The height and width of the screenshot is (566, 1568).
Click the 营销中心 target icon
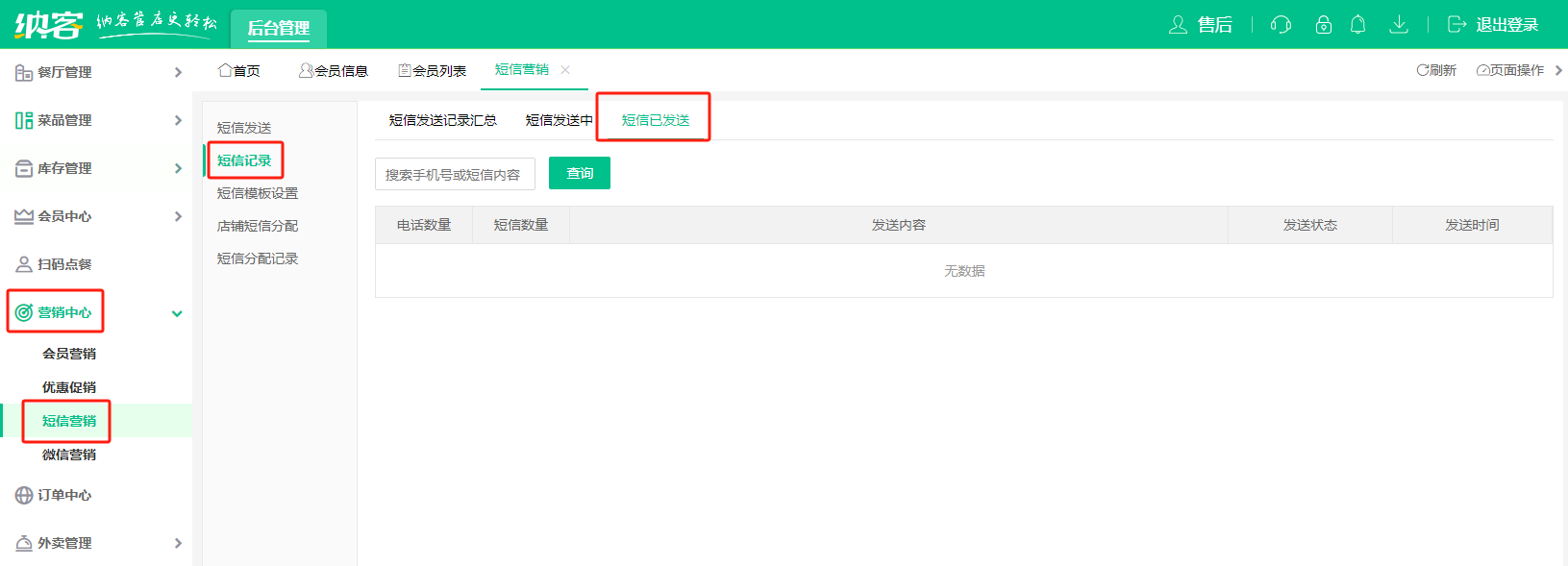click(24, 312)
